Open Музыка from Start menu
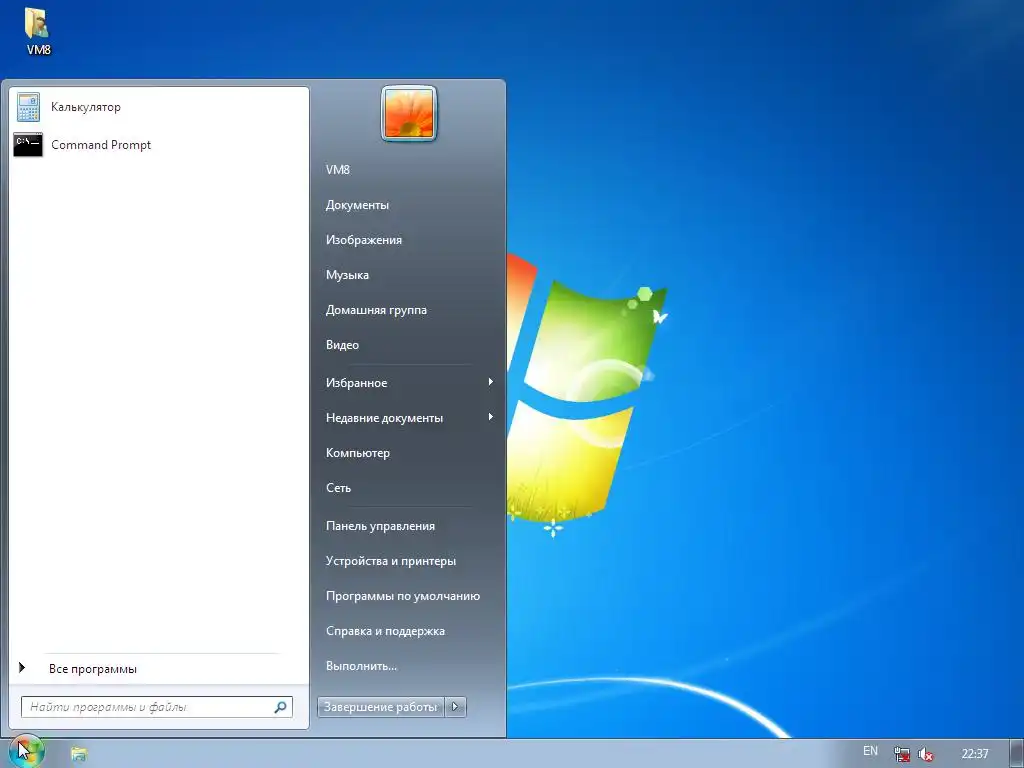This screenshot has width=1024, height=768. [347, 275]
